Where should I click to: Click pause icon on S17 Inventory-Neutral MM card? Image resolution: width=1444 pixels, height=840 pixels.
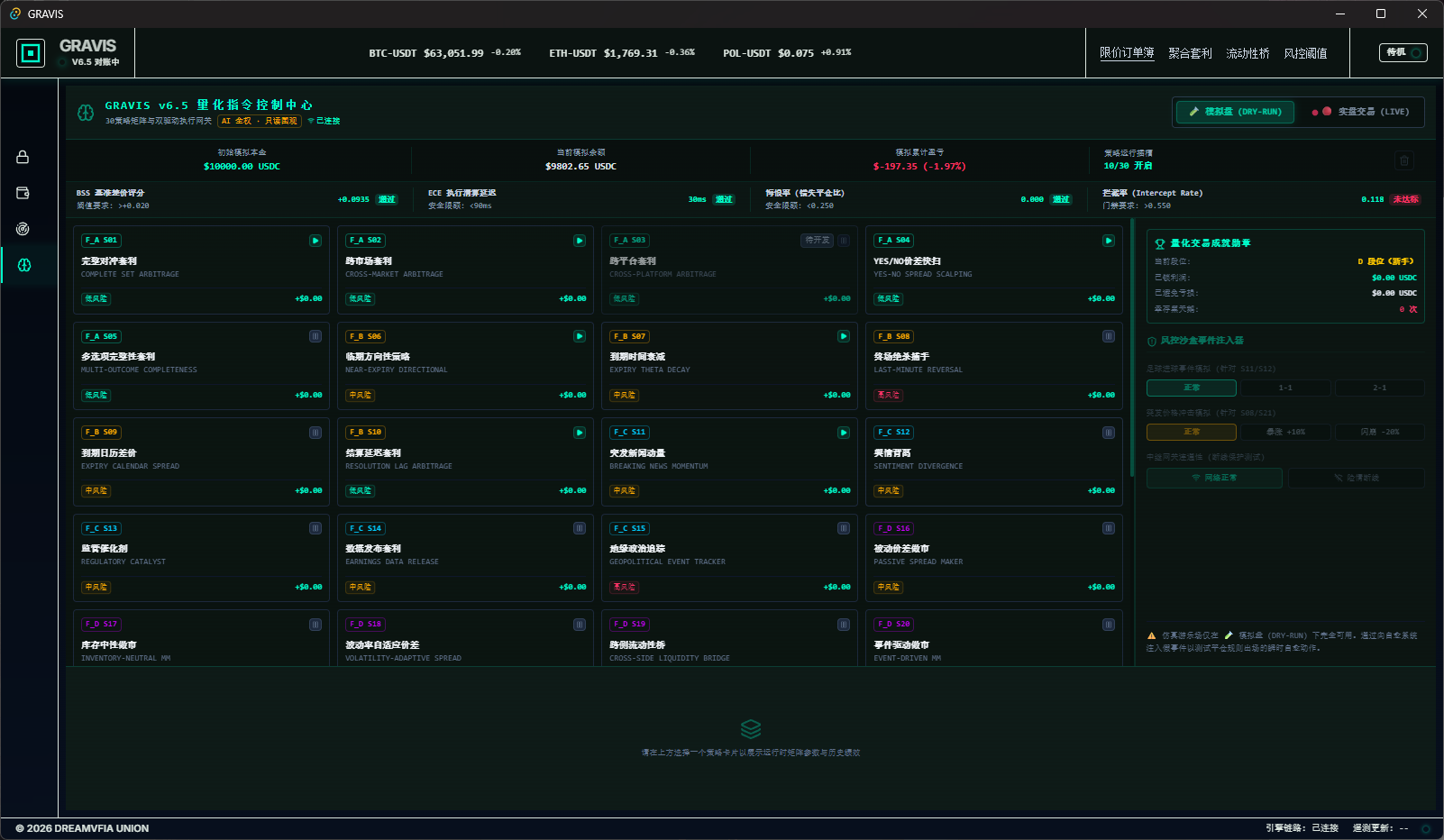pos(315,625)
